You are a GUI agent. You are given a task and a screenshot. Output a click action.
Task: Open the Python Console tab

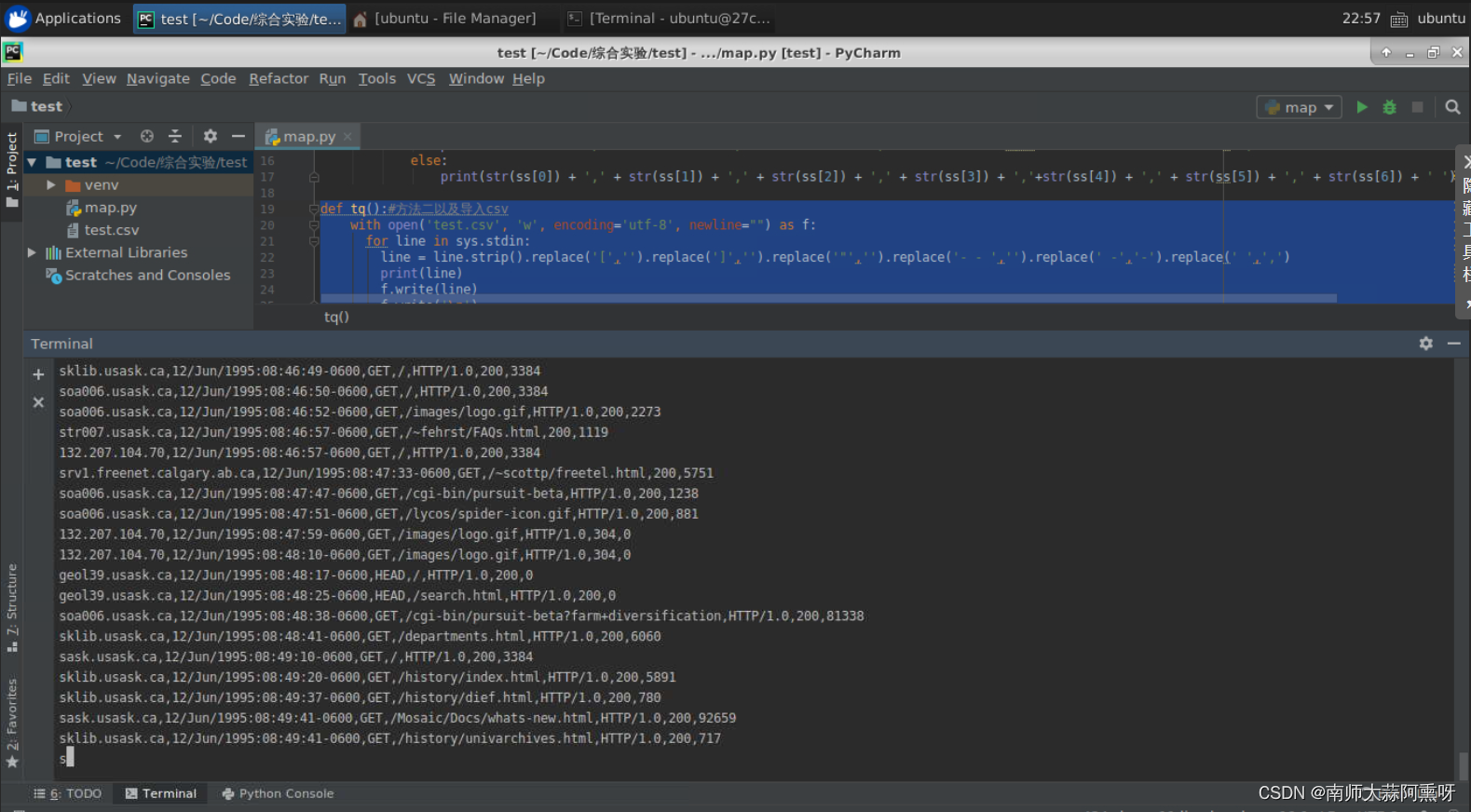(x=278, y=793)
